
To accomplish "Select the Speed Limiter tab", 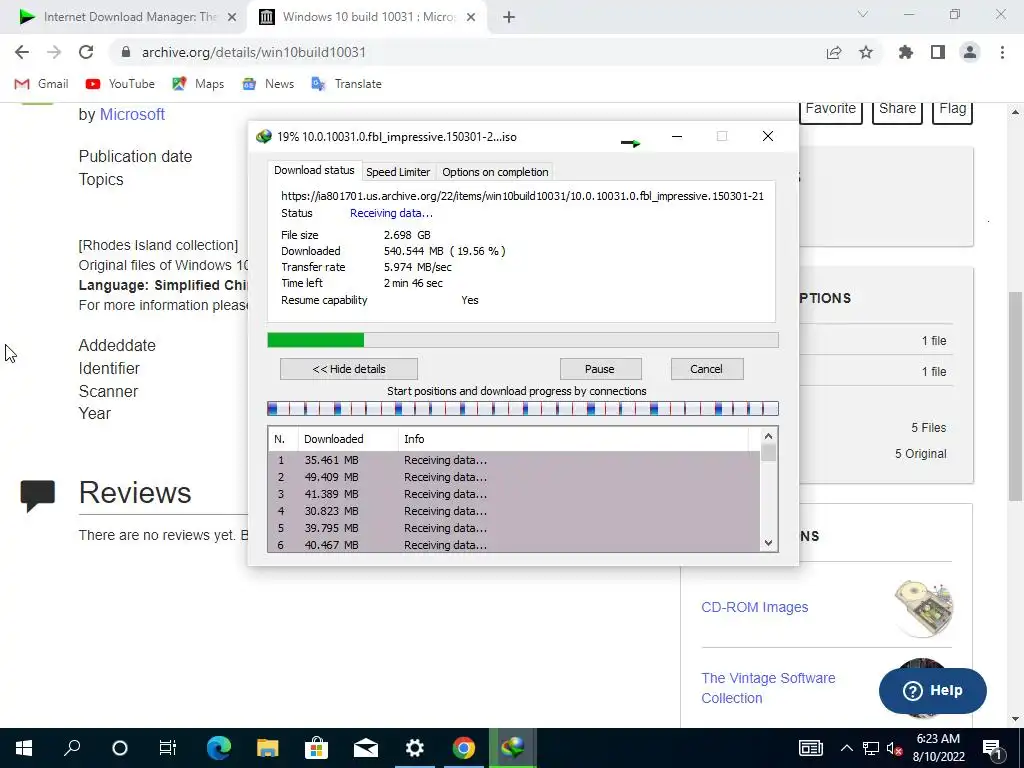I will (x=398, y=172).
